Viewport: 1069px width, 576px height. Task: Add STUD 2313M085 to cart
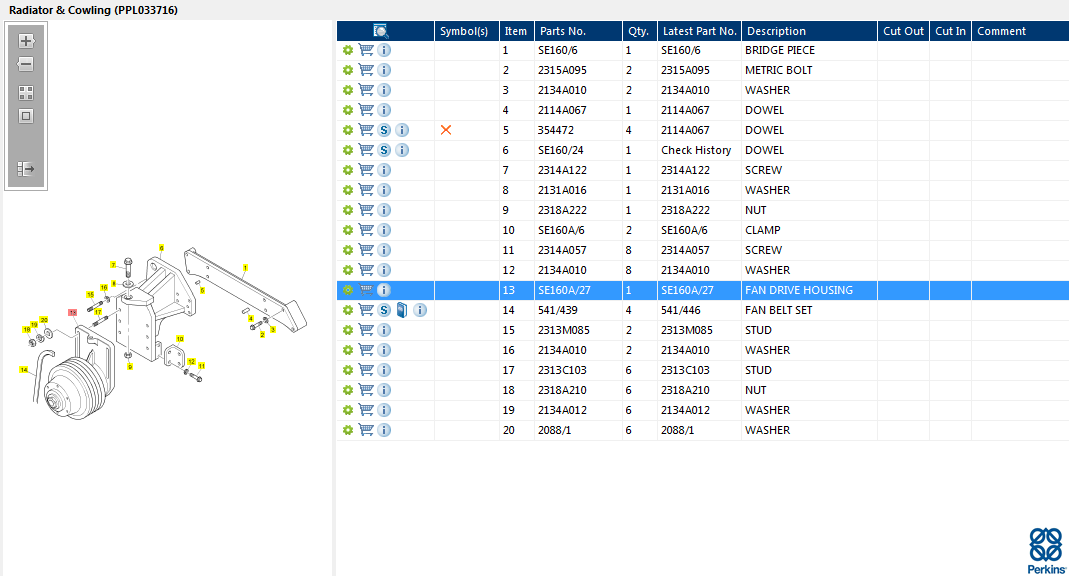pos(366,330)
